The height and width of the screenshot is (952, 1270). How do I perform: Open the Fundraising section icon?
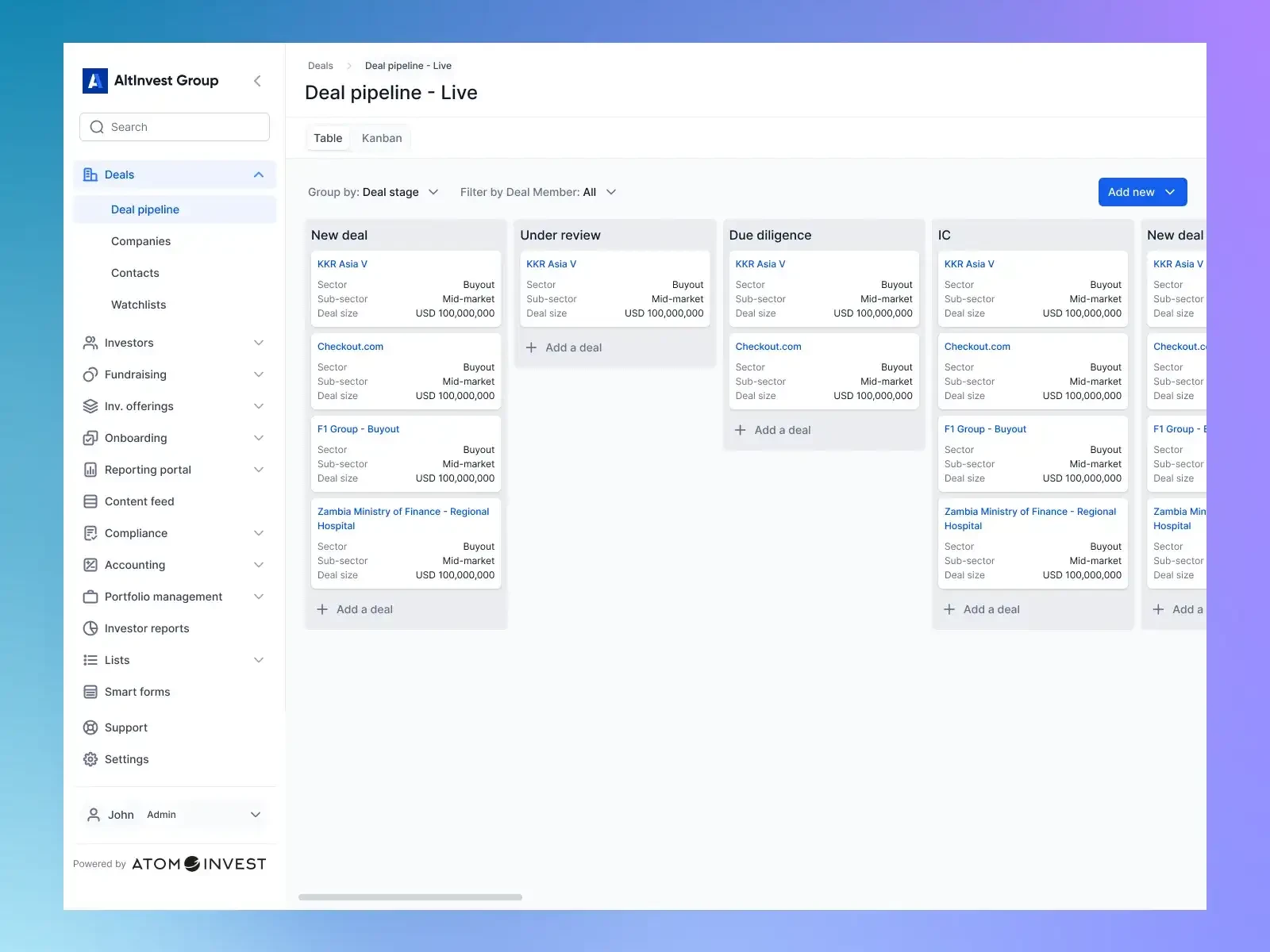click(90, 374)
